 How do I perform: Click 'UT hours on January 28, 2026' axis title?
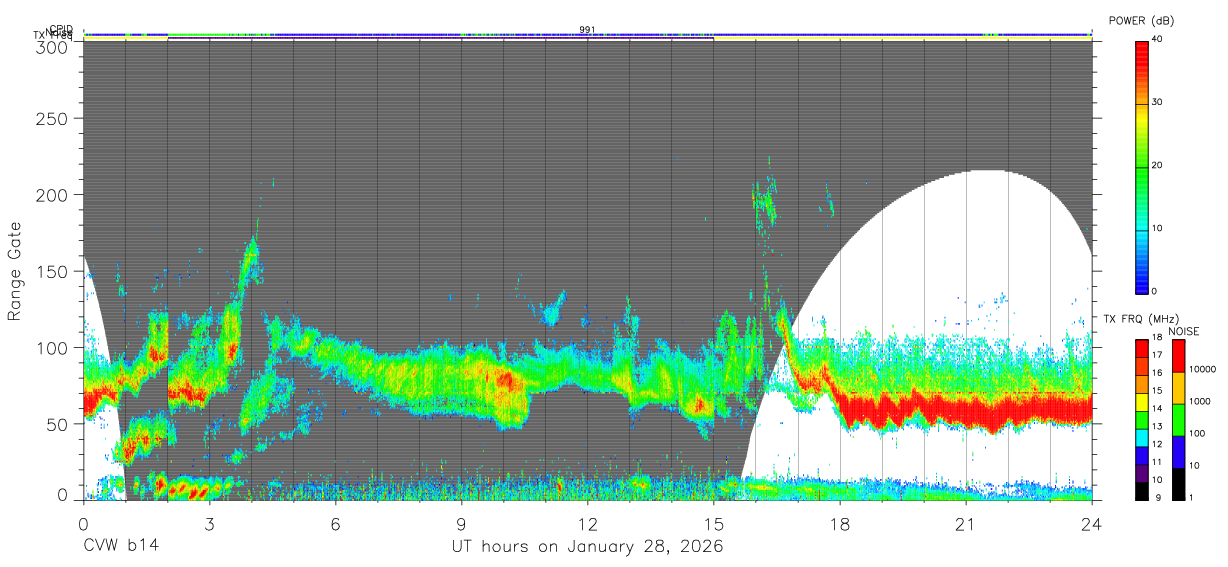click(587, 548)
